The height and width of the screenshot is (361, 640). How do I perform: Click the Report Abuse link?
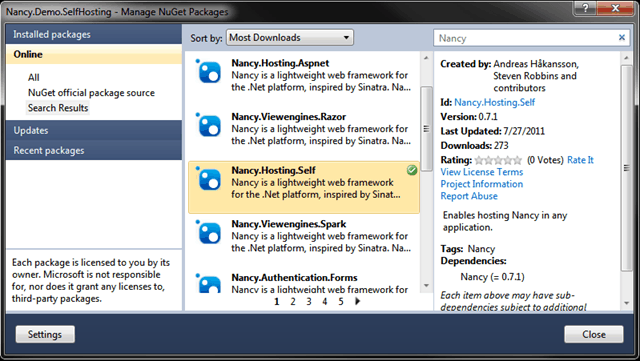coord(469,196)
